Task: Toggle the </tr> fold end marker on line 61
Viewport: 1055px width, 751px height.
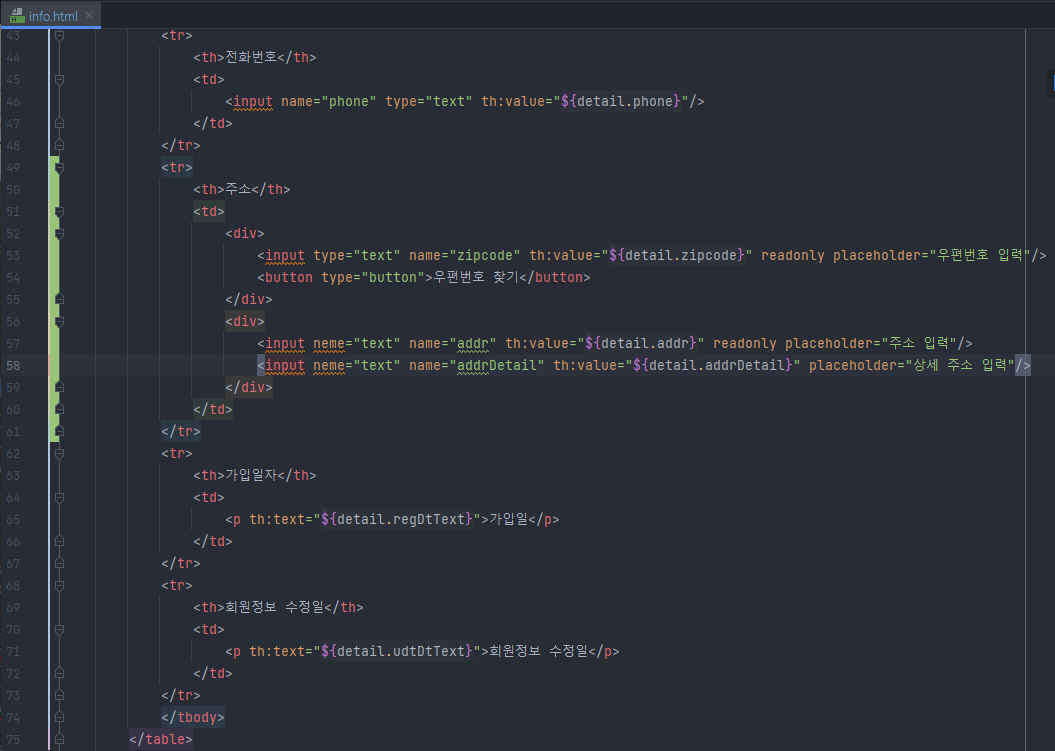Action: pyautogui.click(x=59, y=431)
